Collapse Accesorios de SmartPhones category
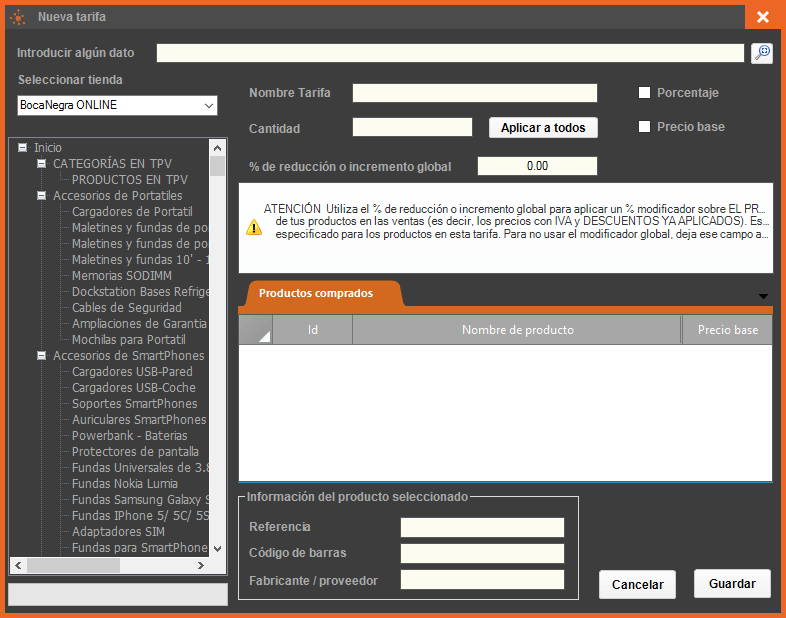786x618 pixels. coord(41,356)
